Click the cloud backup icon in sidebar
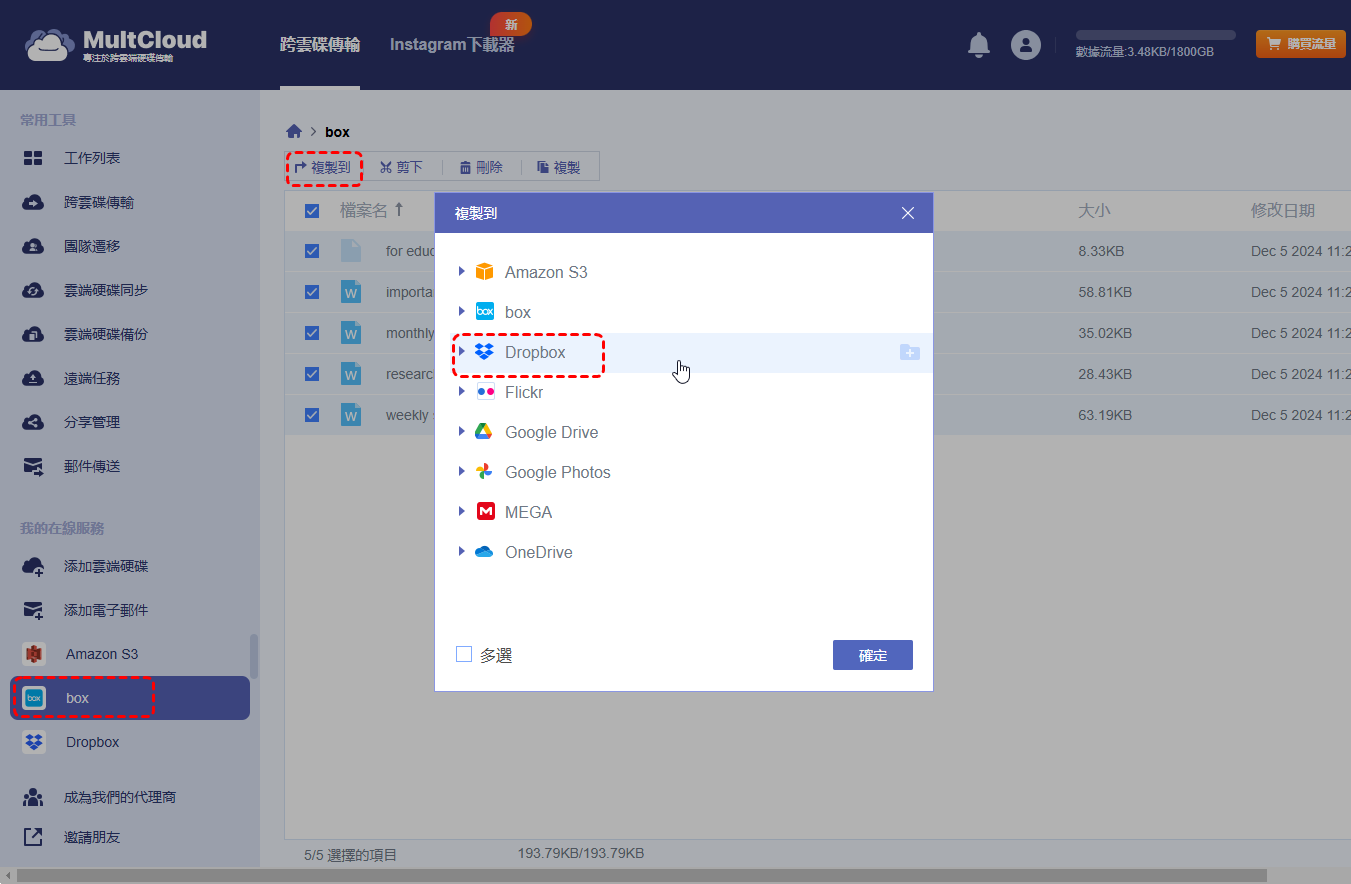The height and width of the screenshot is (884, 1351). pos(33,334)
